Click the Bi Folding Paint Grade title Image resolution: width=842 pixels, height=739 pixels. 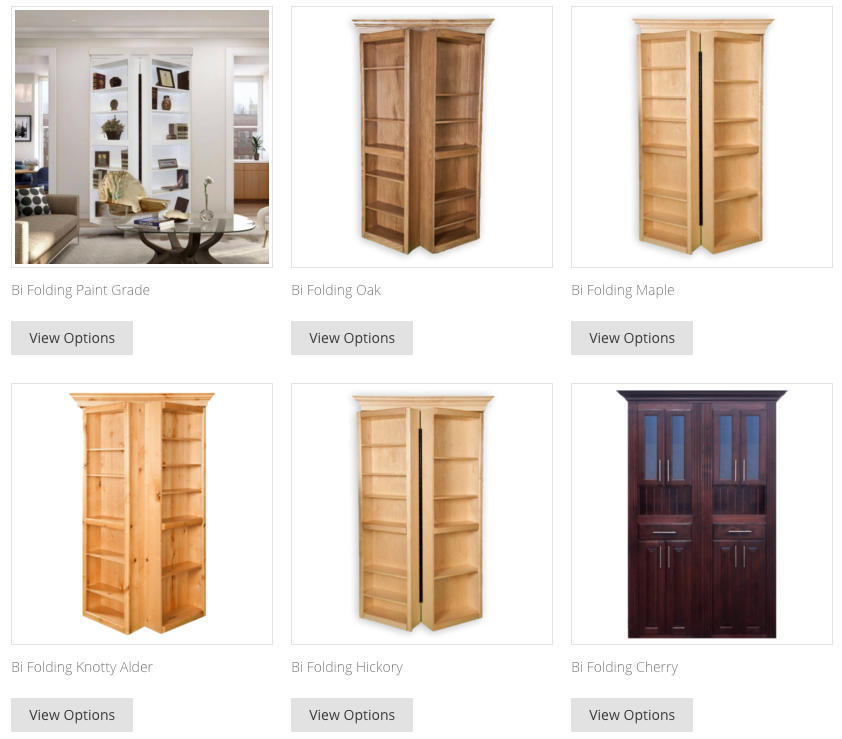pos(81,290)
